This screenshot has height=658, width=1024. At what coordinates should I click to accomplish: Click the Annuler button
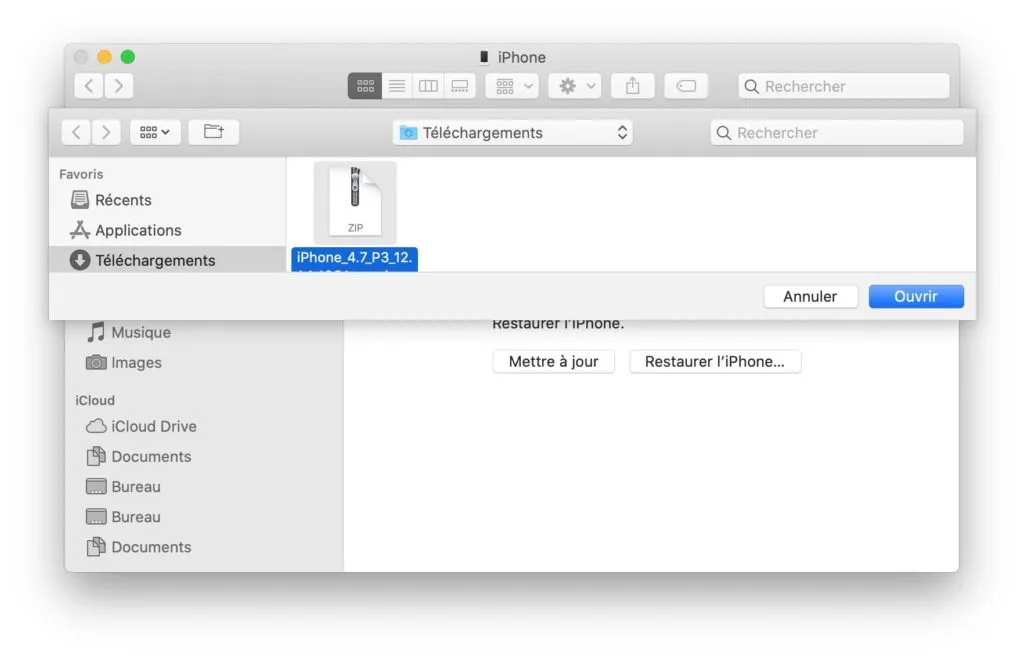pos(810,296)
